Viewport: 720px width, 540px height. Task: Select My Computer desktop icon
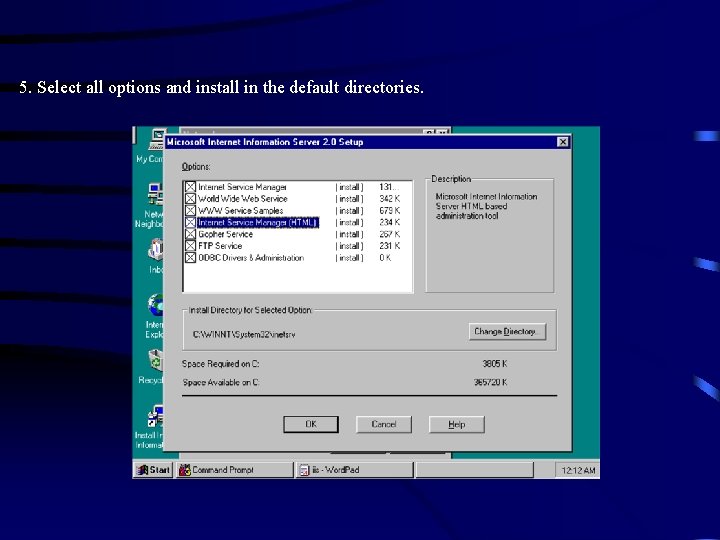point(151,146)
